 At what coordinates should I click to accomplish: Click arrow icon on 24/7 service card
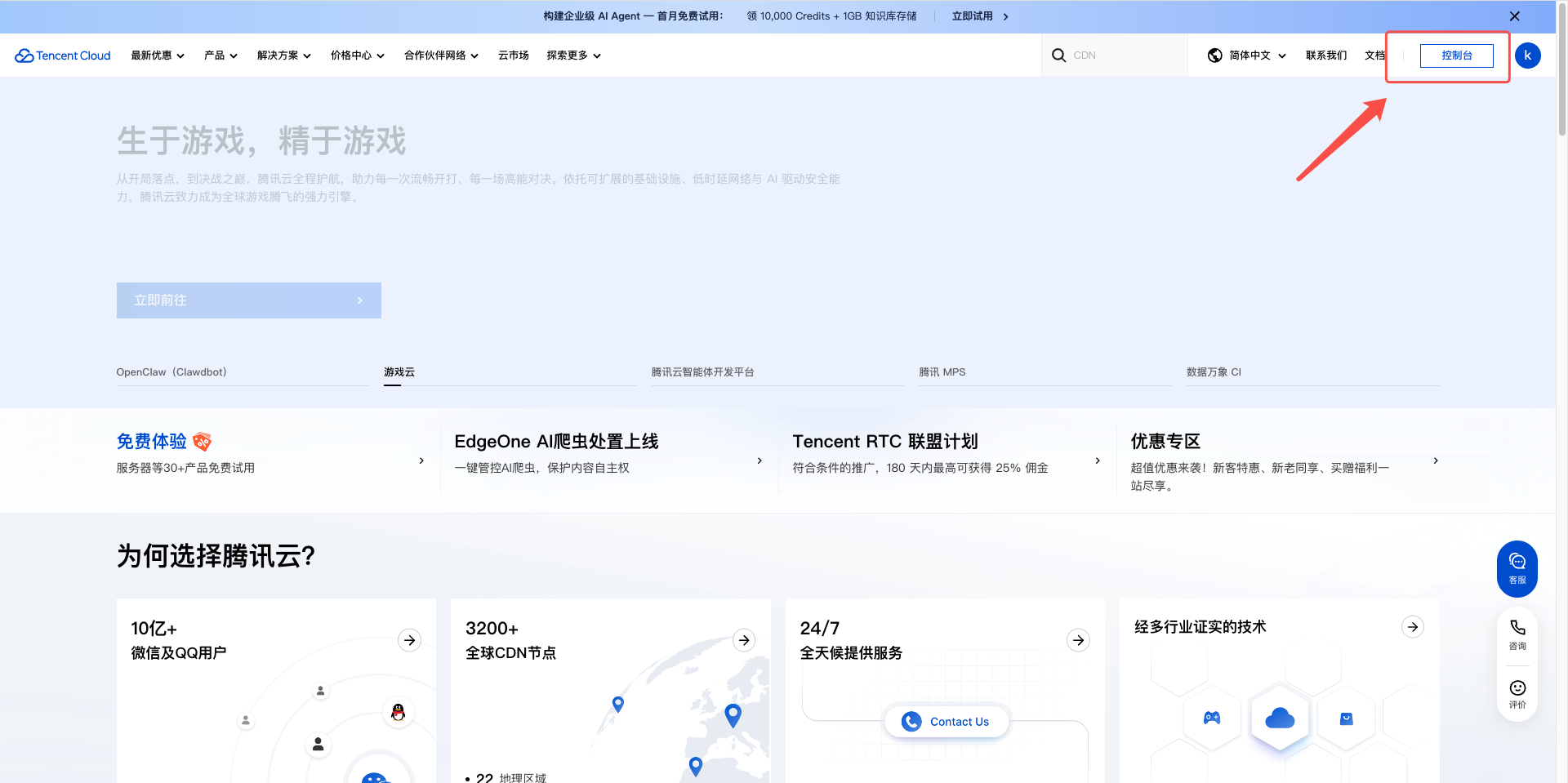click(x=1078, y=640)
